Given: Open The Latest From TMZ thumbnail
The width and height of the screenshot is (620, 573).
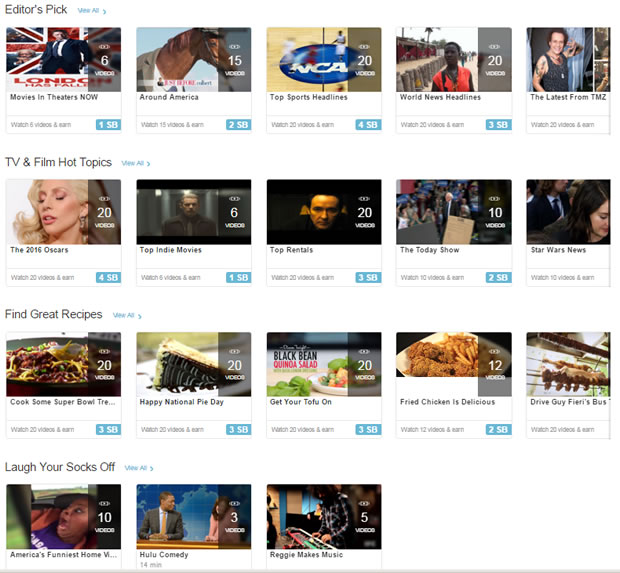Looking at the screenshot, I should 569,59.
